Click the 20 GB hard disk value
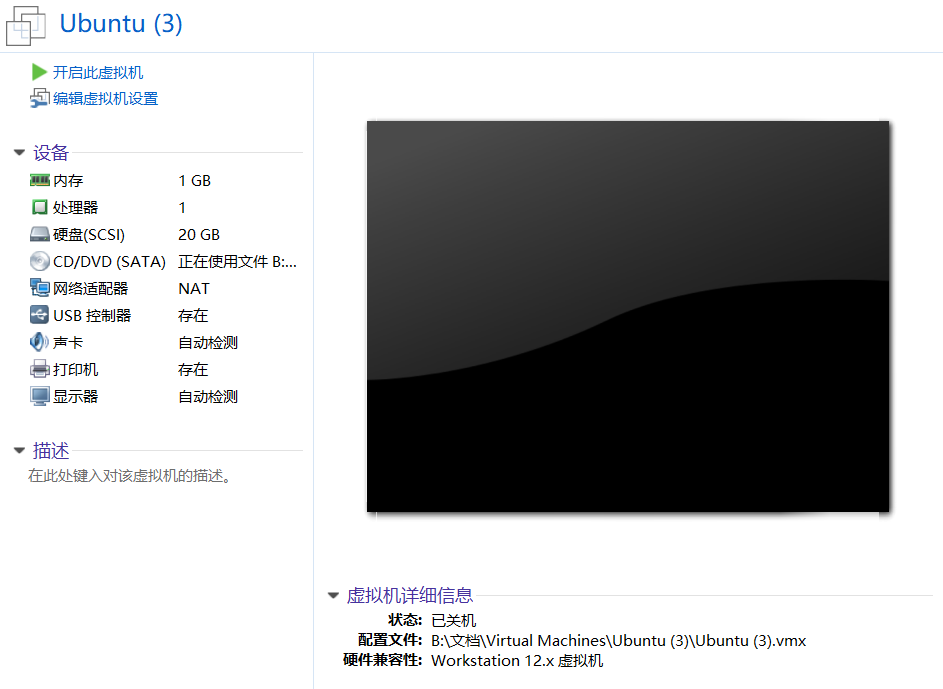 click(x=199, y=235)
